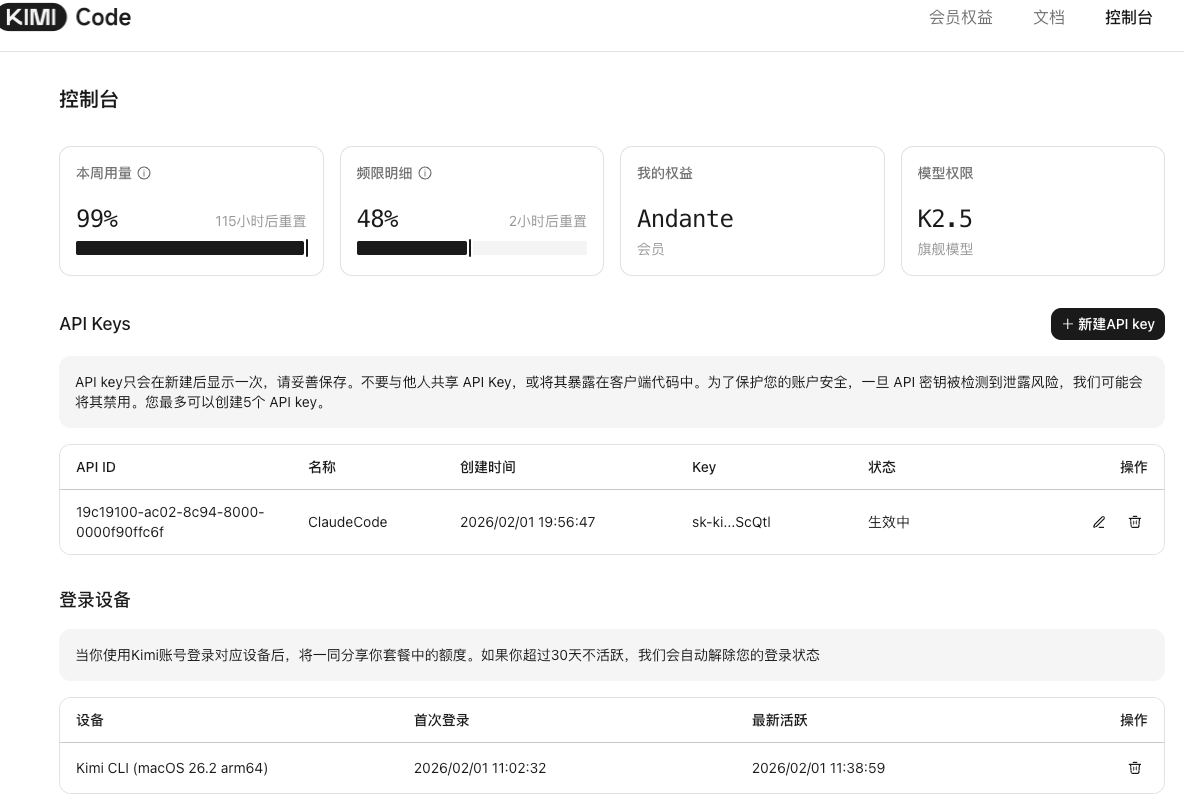
Task: Select the API ID text
Action: click(x=170, y=522)
